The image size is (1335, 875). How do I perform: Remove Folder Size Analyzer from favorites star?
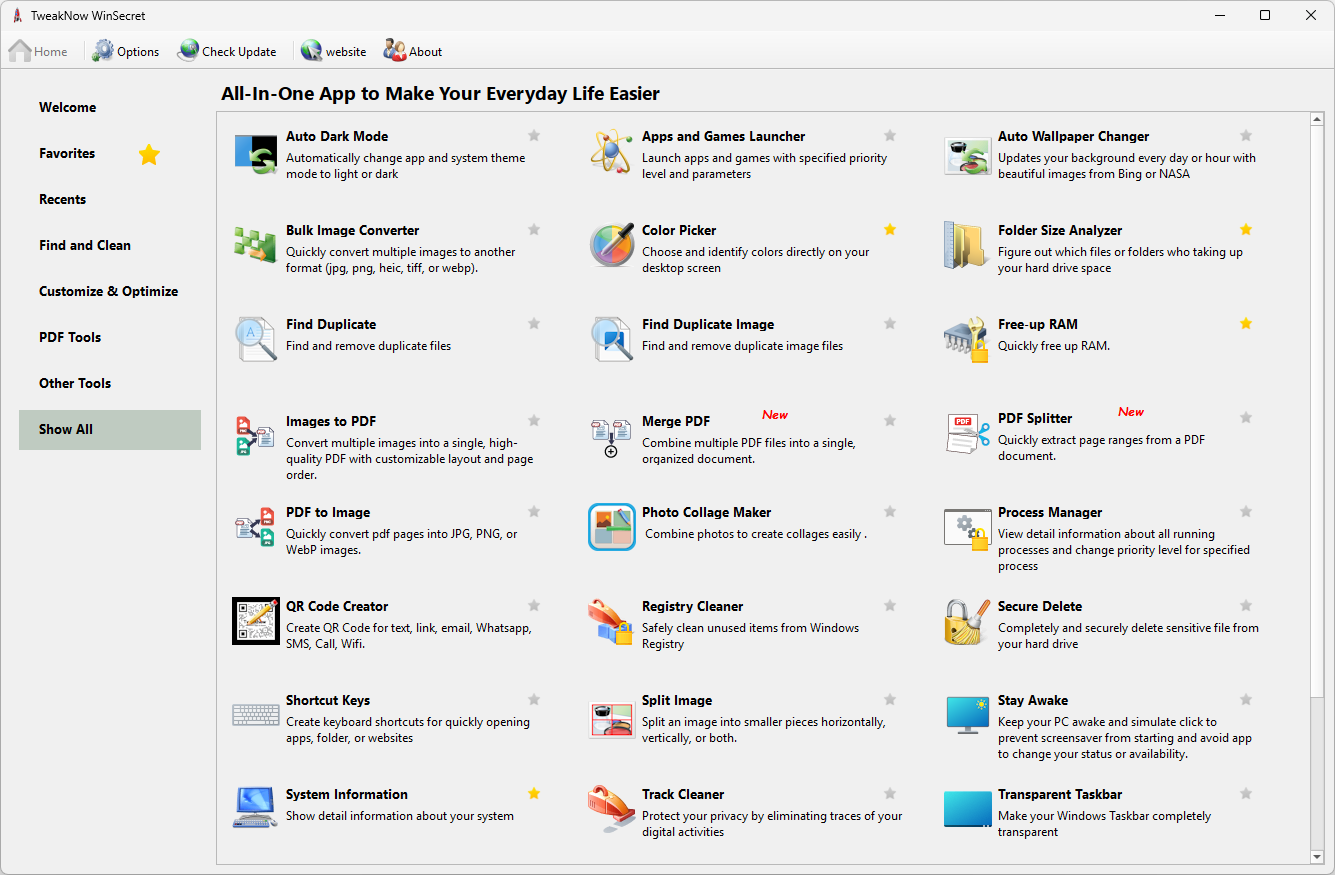point(1246,230)
